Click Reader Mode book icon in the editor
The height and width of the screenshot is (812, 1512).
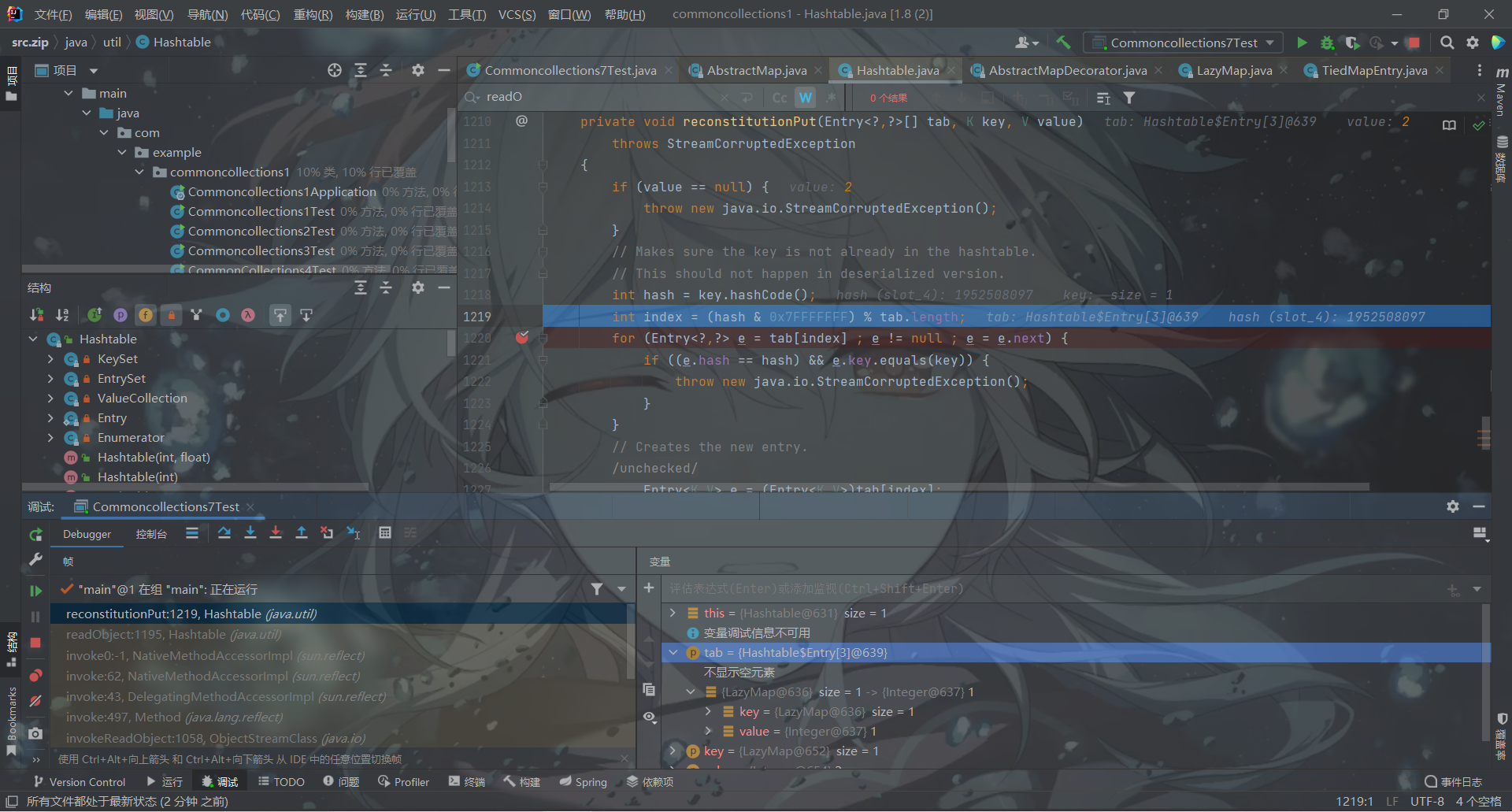pos(1449,125)
